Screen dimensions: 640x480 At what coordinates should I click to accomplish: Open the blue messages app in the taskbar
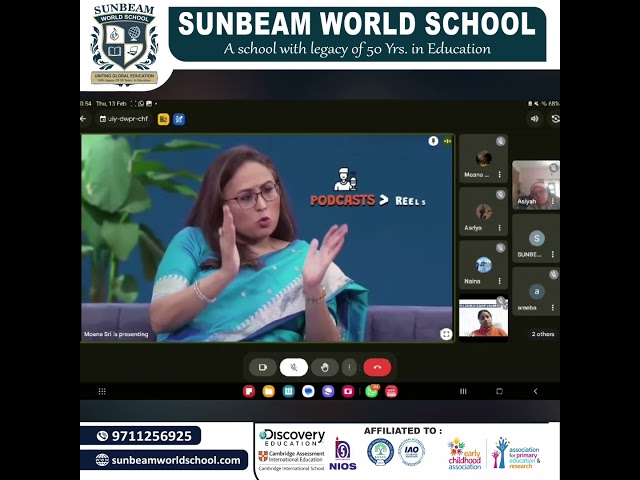pyautogui.click(x=308, y=391)
